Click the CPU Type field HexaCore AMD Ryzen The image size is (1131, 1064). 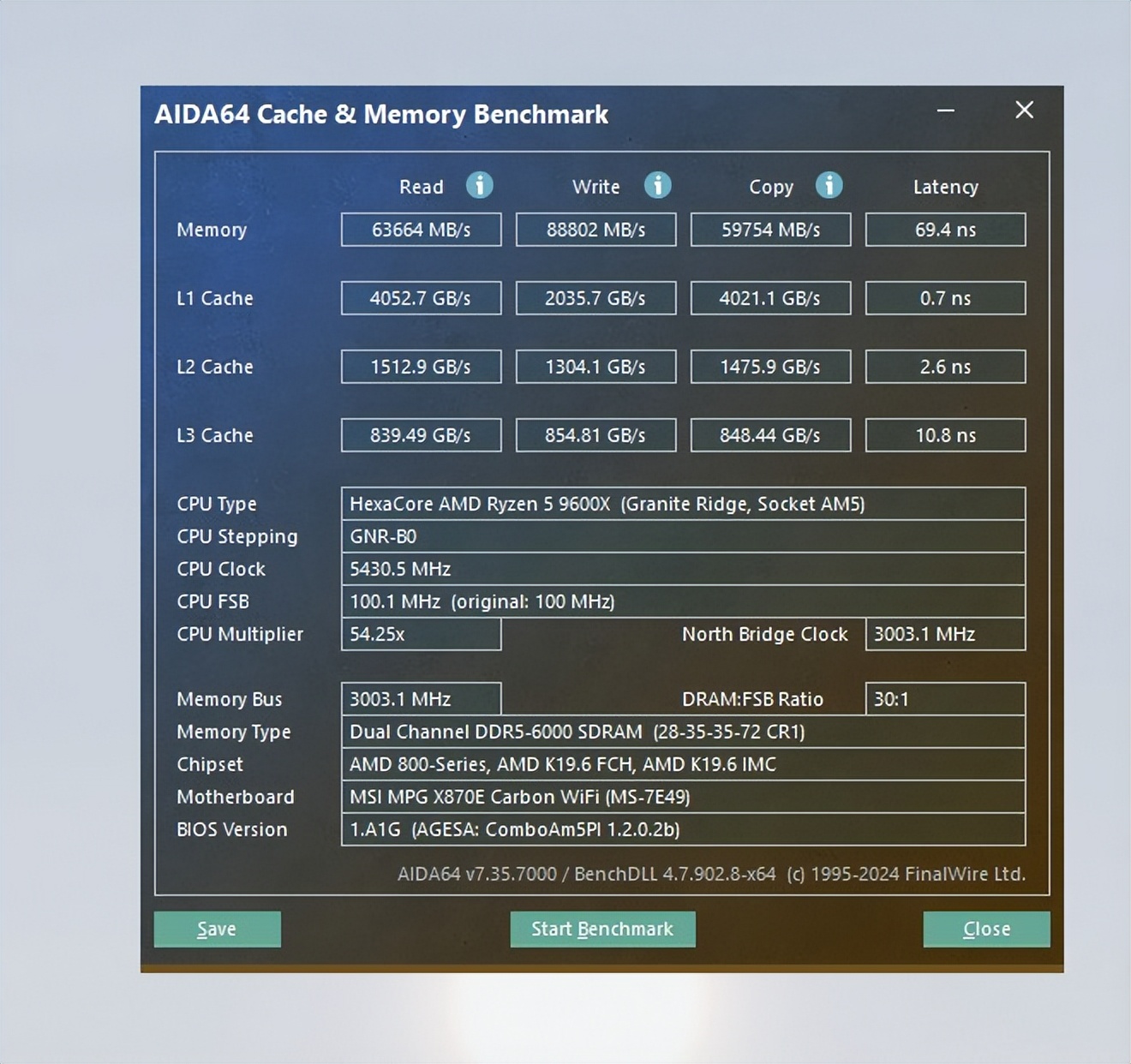tap(683, 504)
